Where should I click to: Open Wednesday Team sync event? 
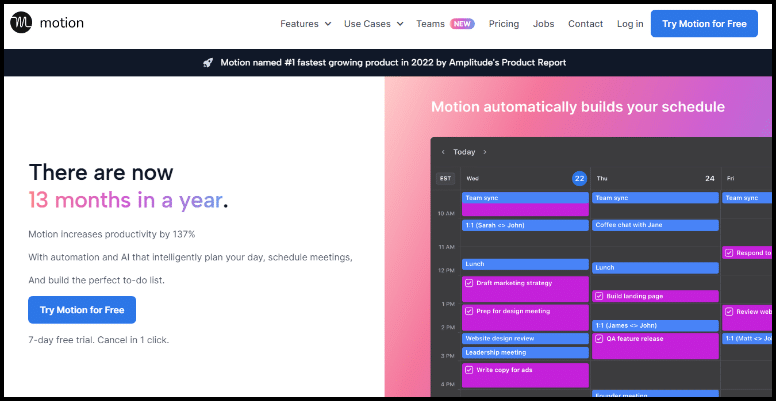pyautogui.click(x=526, y=198)
